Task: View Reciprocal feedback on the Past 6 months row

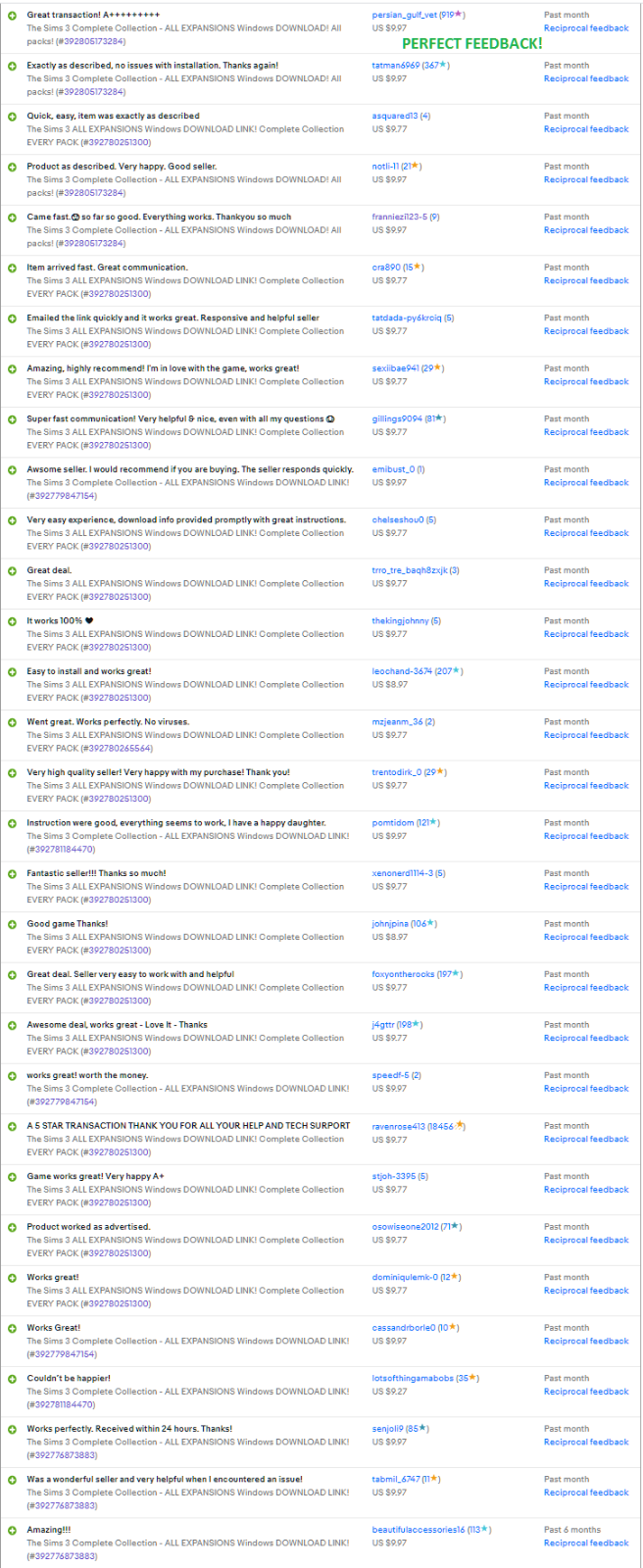Action: (586, 1543)
